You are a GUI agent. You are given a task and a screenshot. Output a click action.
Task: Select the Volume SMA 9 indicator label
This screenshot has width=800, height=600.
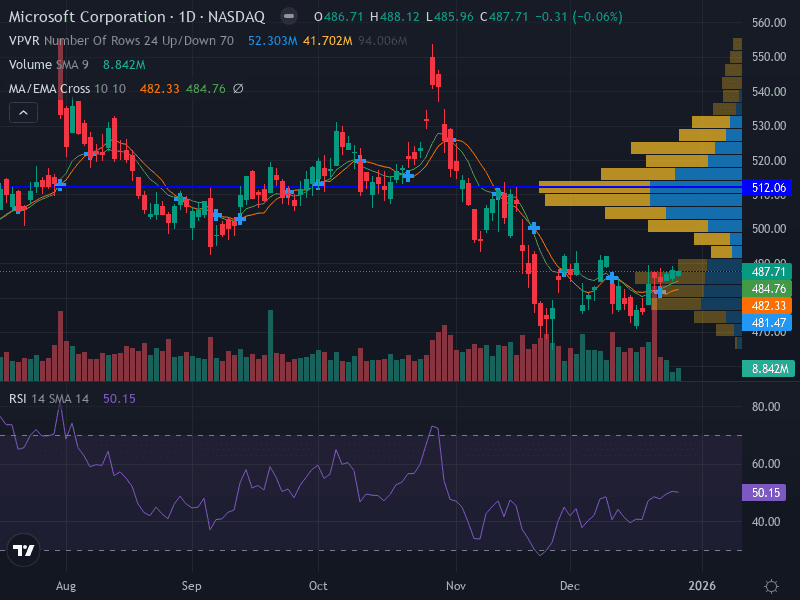48,65
